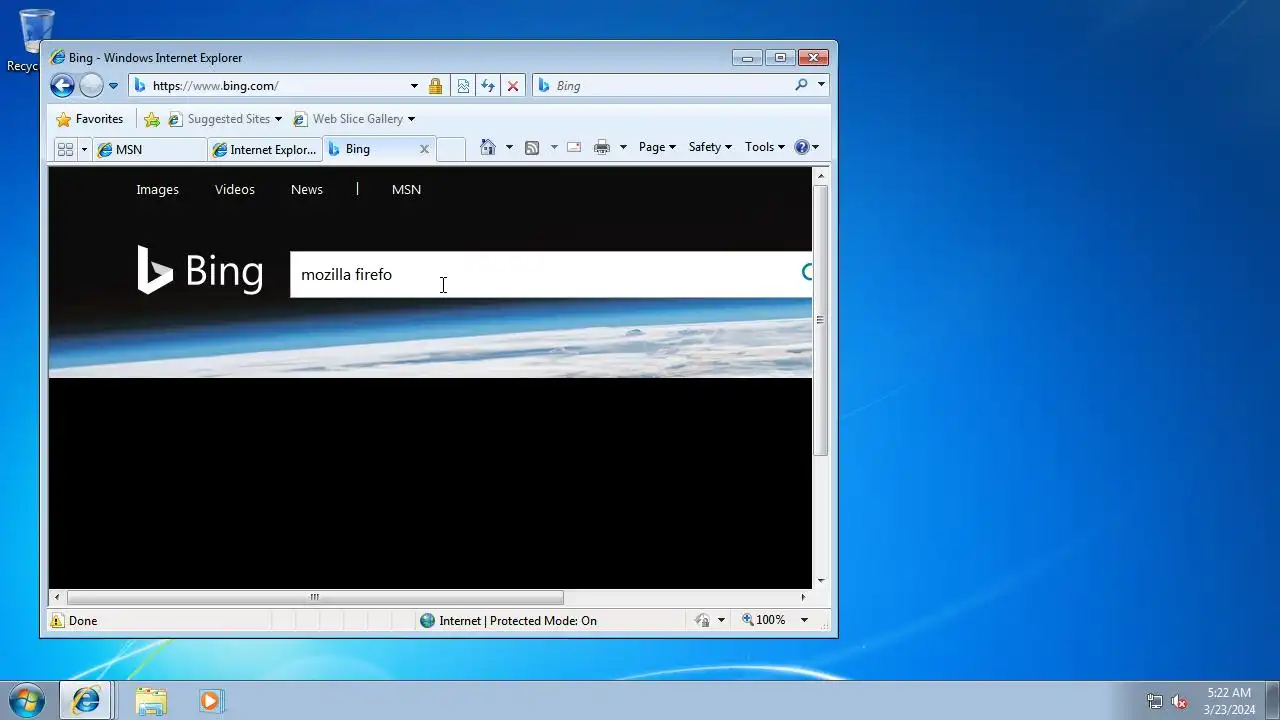
Task: Toggle the Compatibility View button
Action: pos(463,86)
